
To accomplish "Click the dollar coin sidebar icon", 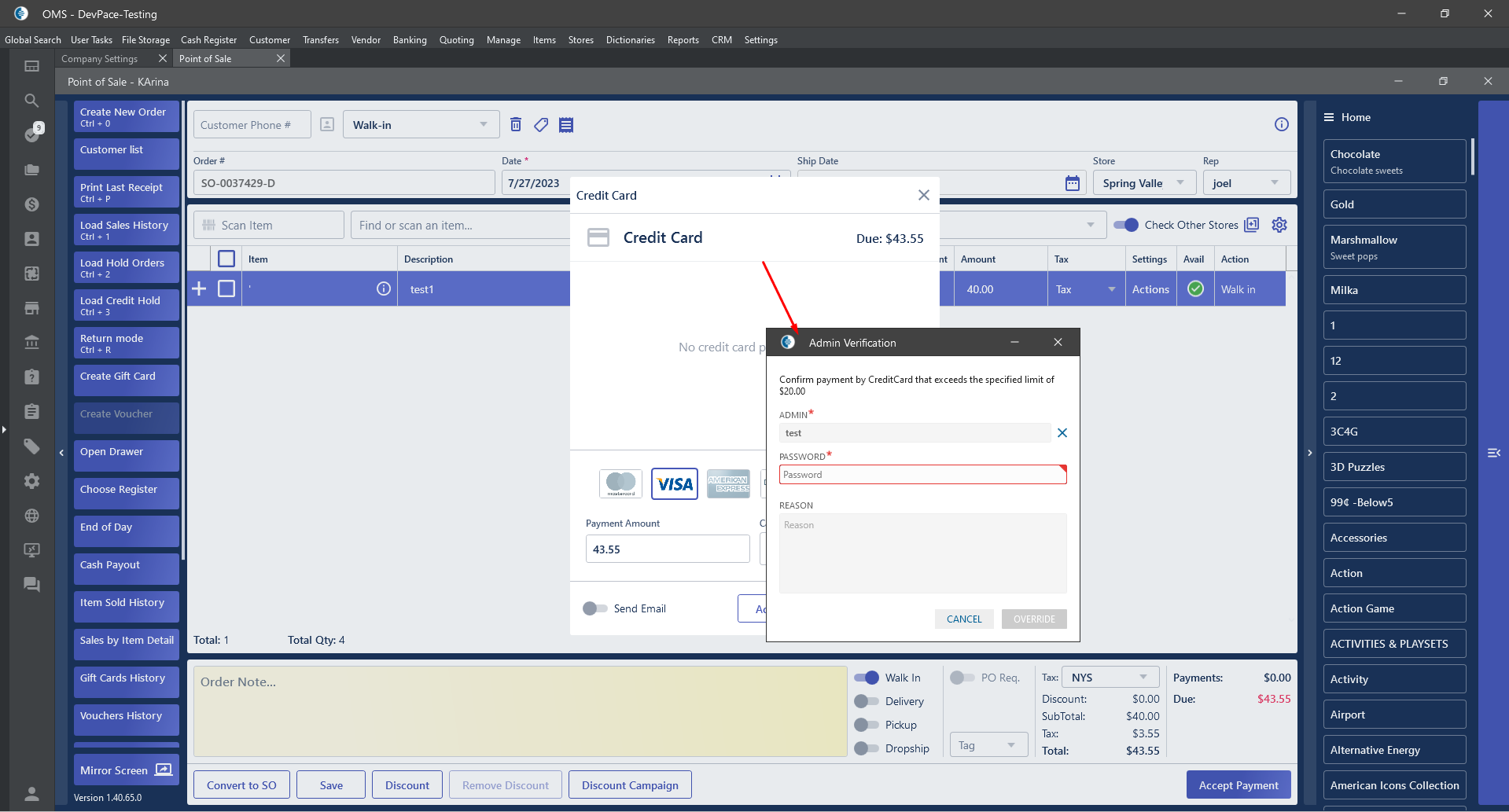I will tap(31, 204).
